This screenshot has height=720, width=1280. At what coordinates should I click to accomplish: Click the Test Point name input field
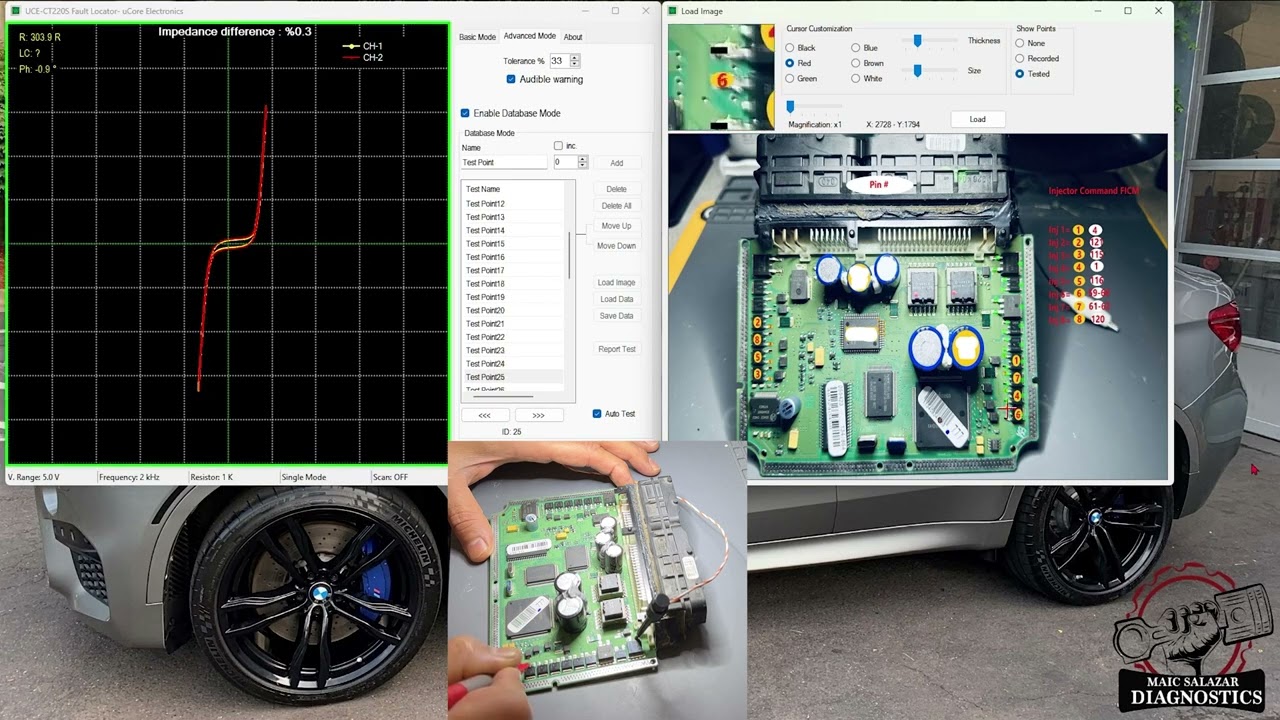[x=505, y=162]
